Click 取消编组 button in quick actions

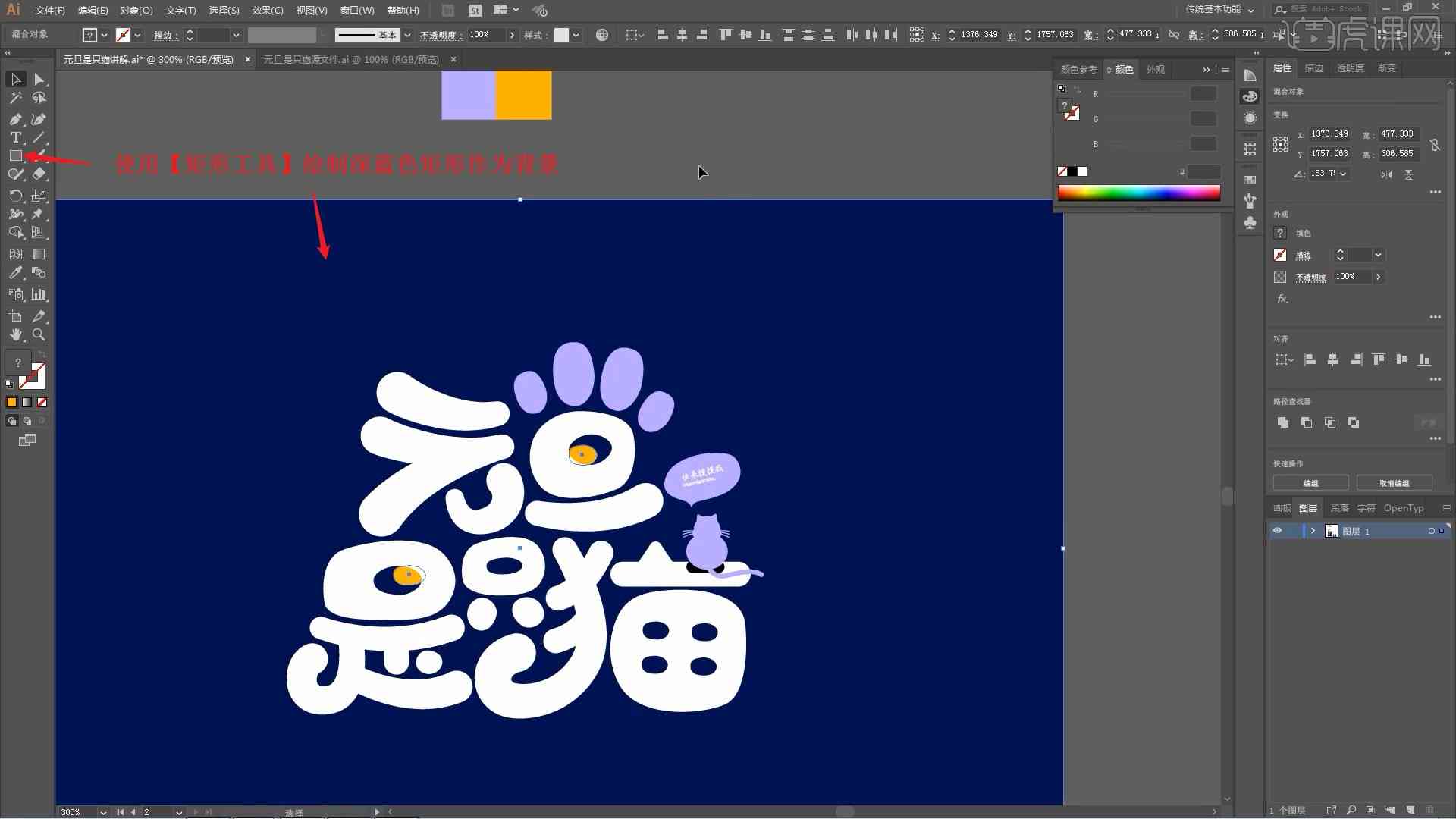[1395, 483]
